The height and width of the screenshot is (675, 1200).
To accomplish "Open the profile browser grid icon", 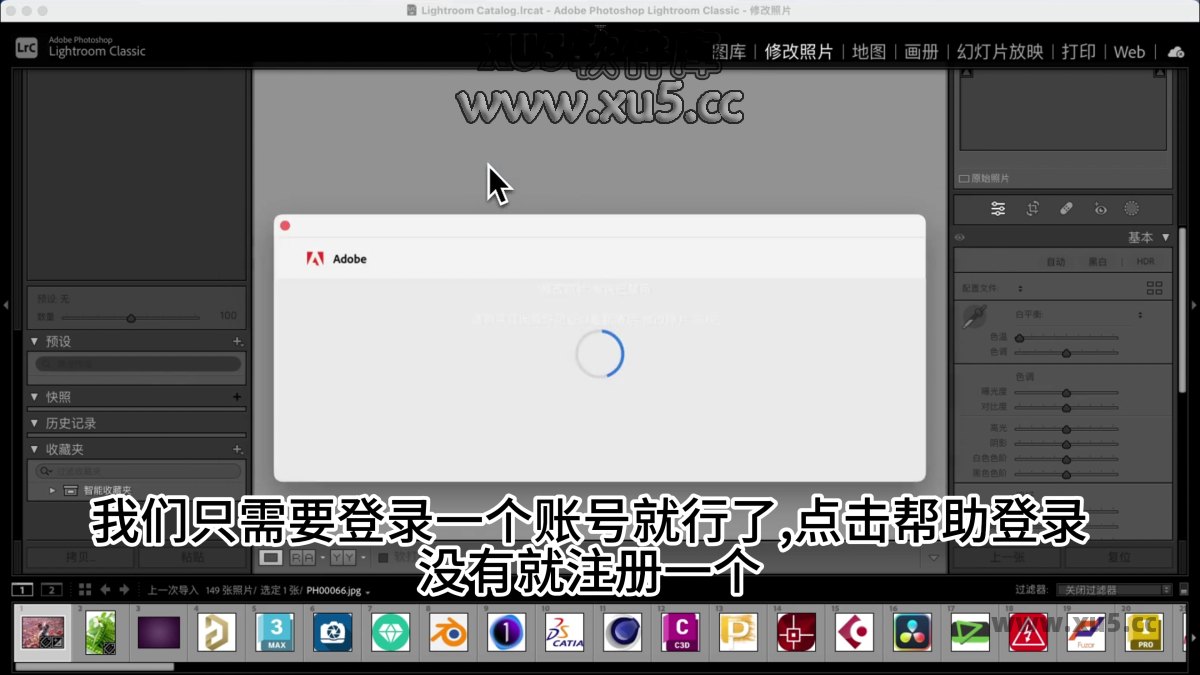I will click(1155, 287).
